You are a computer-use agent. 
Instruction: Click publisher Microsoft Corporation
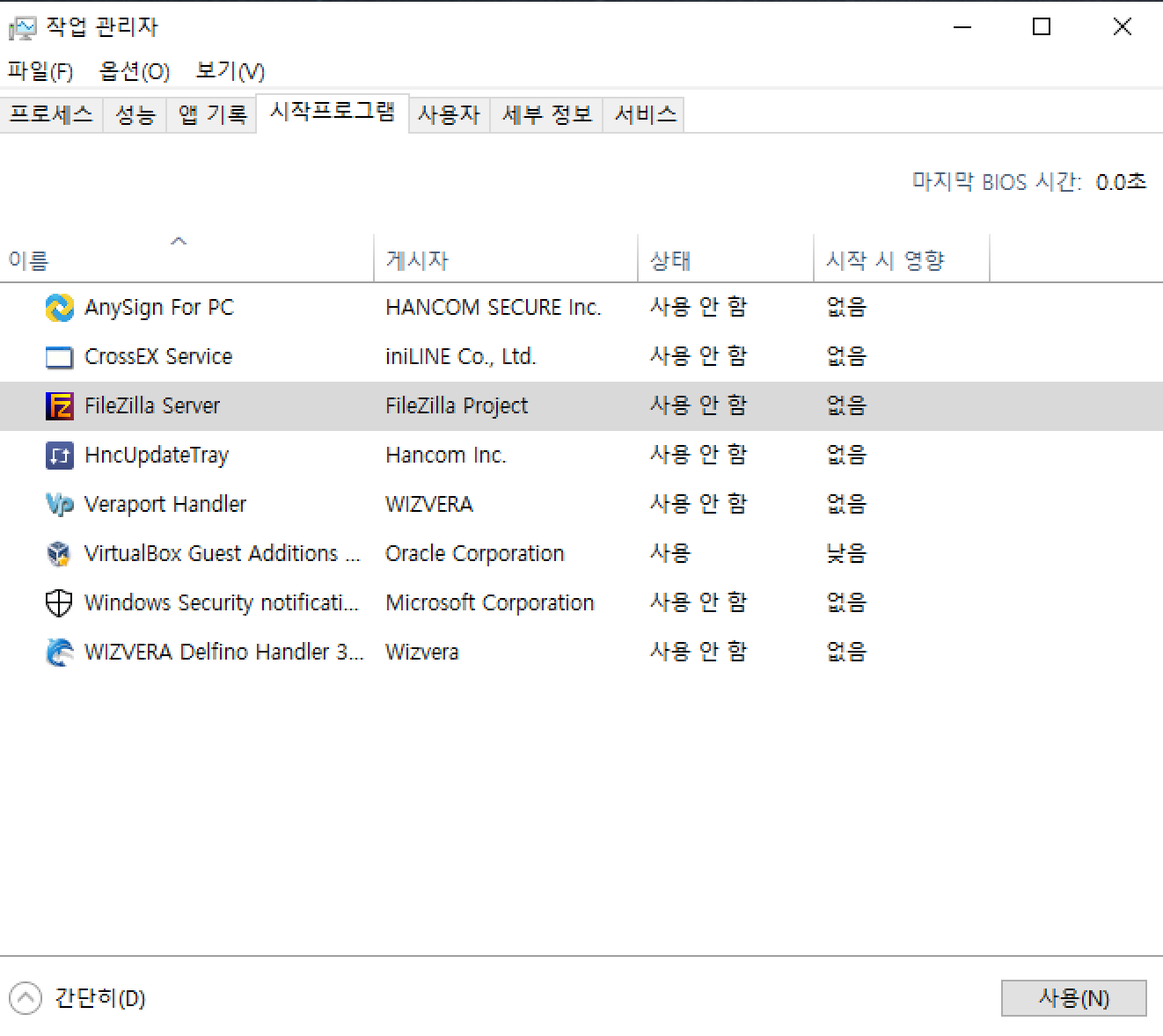[x=490, y=602]
